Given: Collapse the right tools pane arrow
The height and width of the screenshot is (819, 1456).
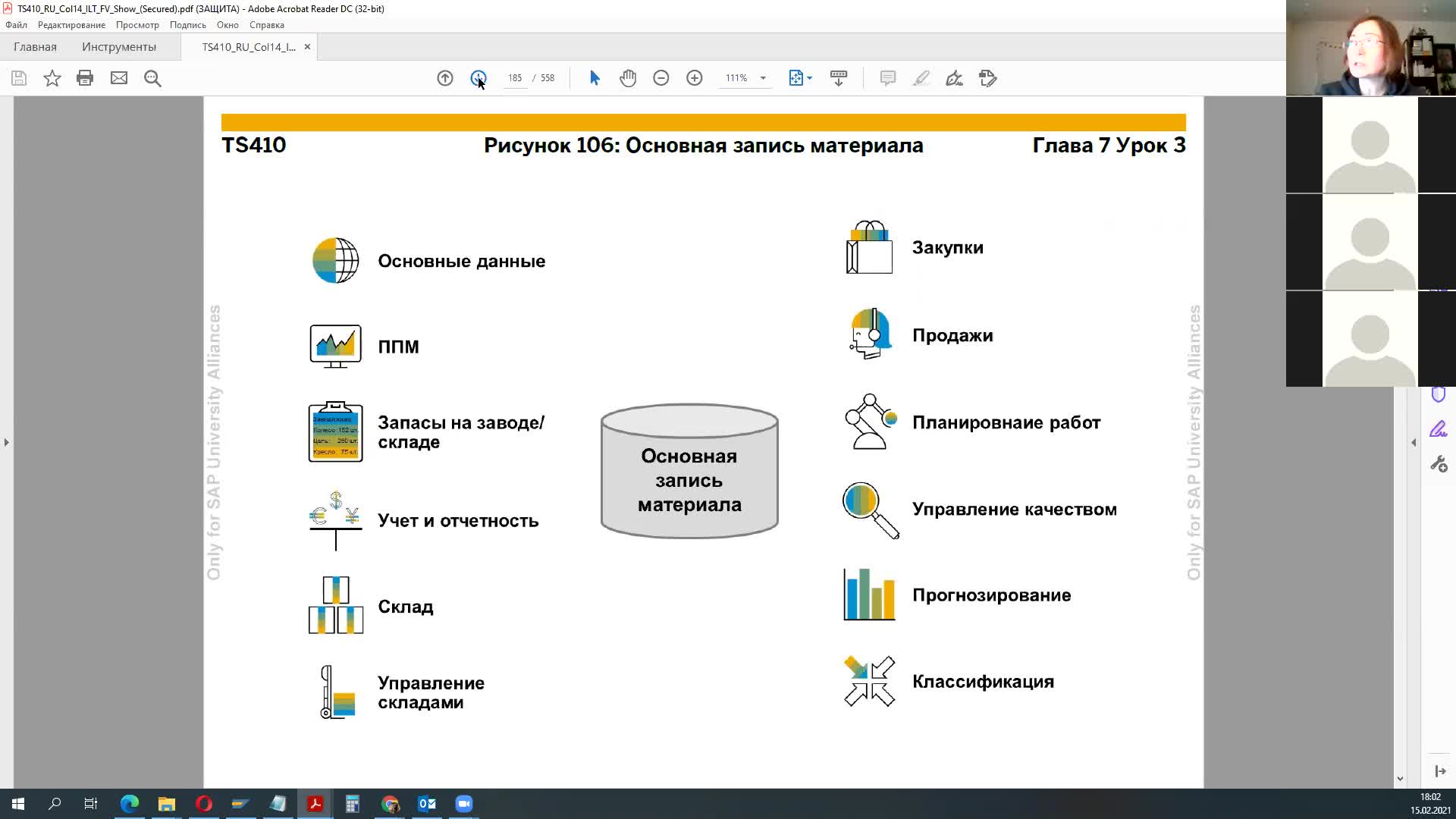Looking at the screenshot, I should [1414, 442].
